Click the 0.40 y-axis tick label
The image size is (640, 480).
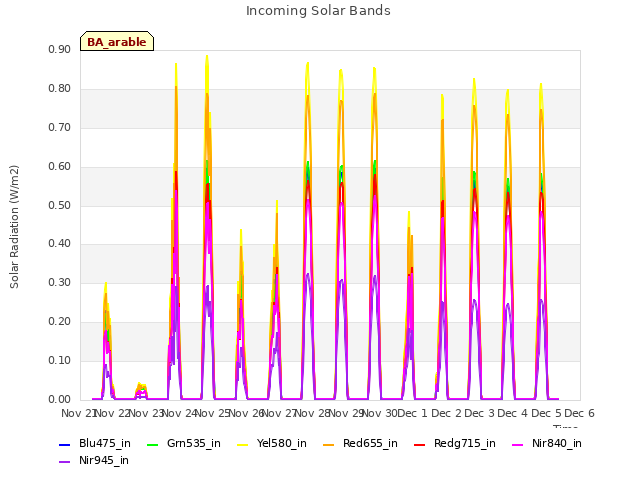[x=59, y=243]
